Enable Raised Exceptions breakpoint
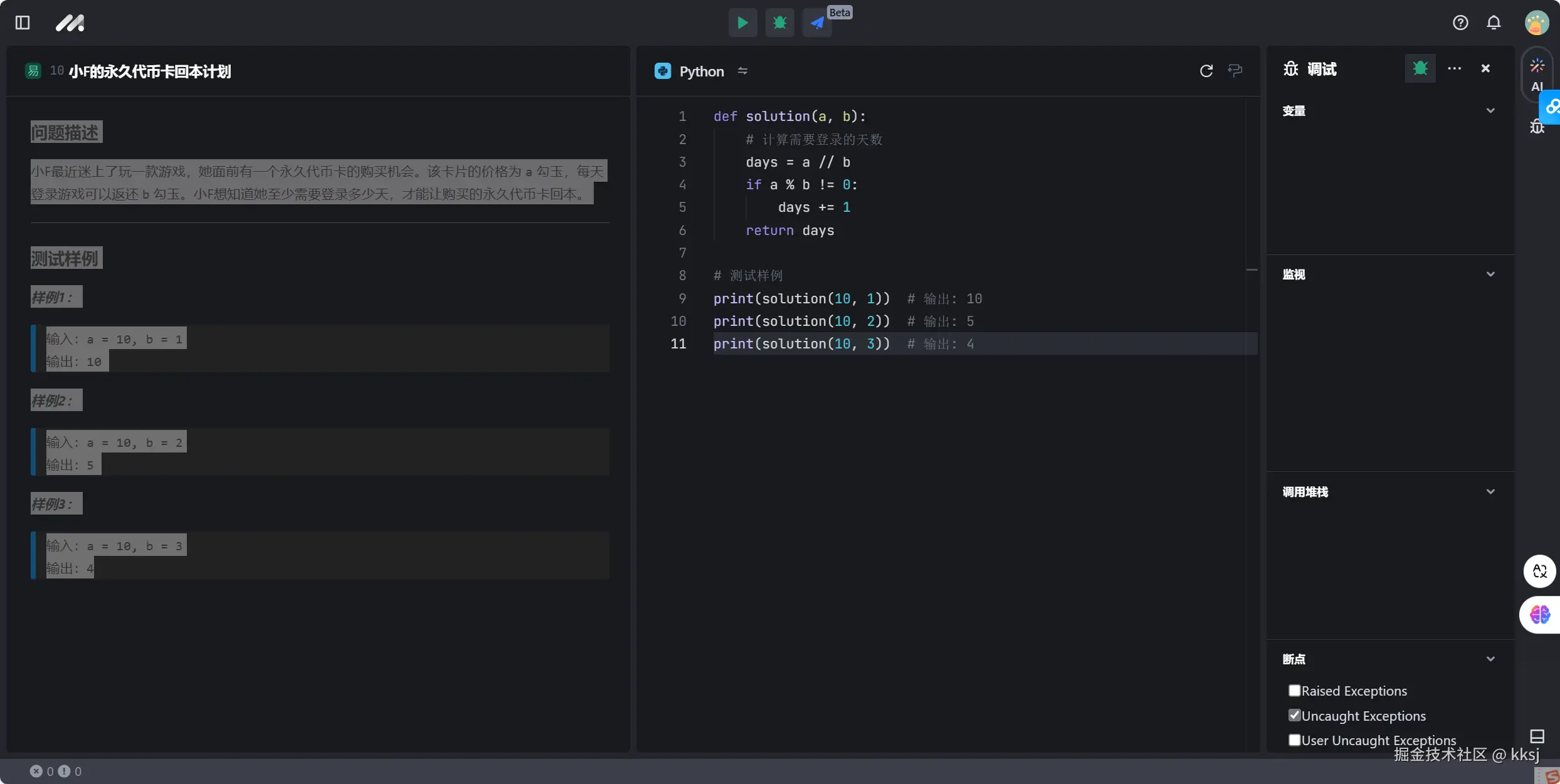Screen dimensions: 1560x784 click(x=1295, y=690)
